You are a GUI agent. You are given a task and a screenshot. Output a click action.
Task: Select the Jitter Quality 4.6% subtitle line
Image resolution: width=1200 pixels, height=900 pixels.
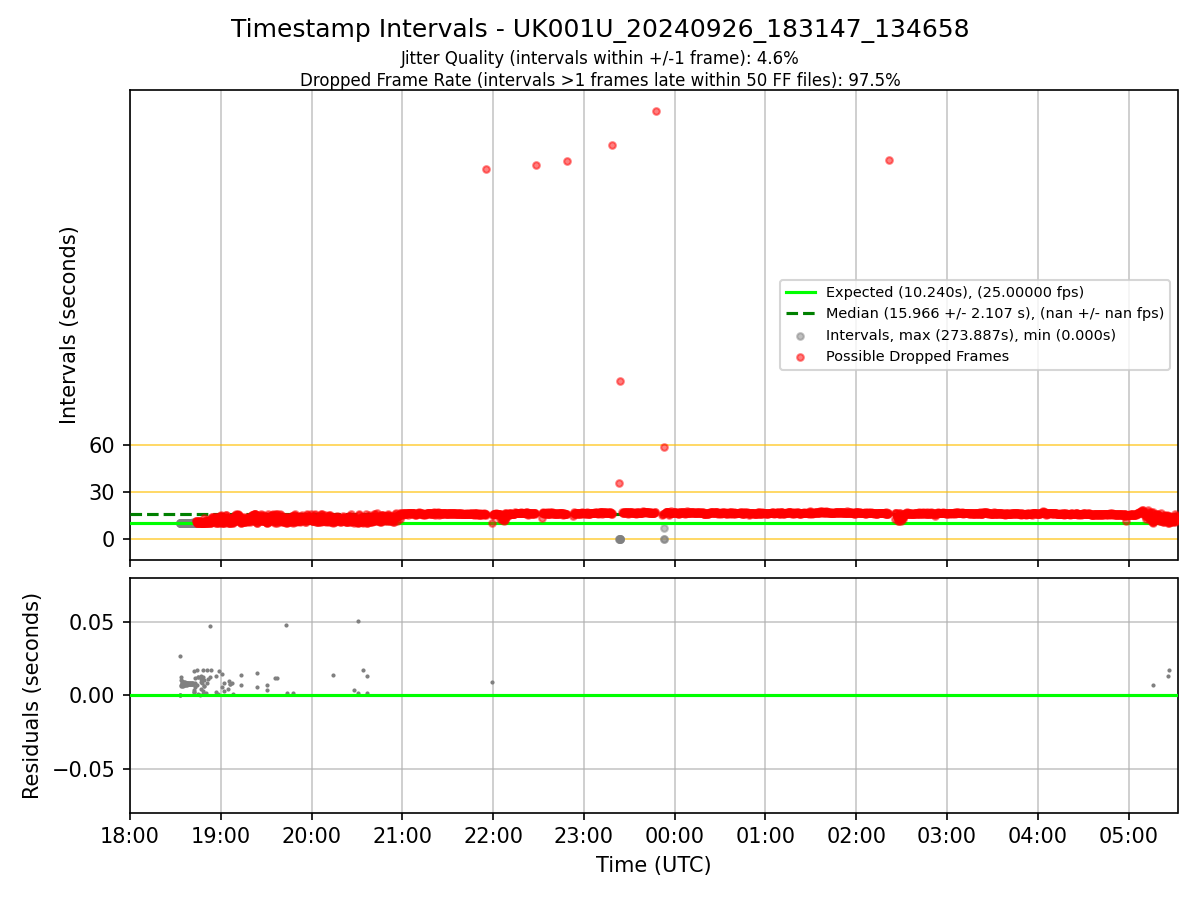coord(600,58)
